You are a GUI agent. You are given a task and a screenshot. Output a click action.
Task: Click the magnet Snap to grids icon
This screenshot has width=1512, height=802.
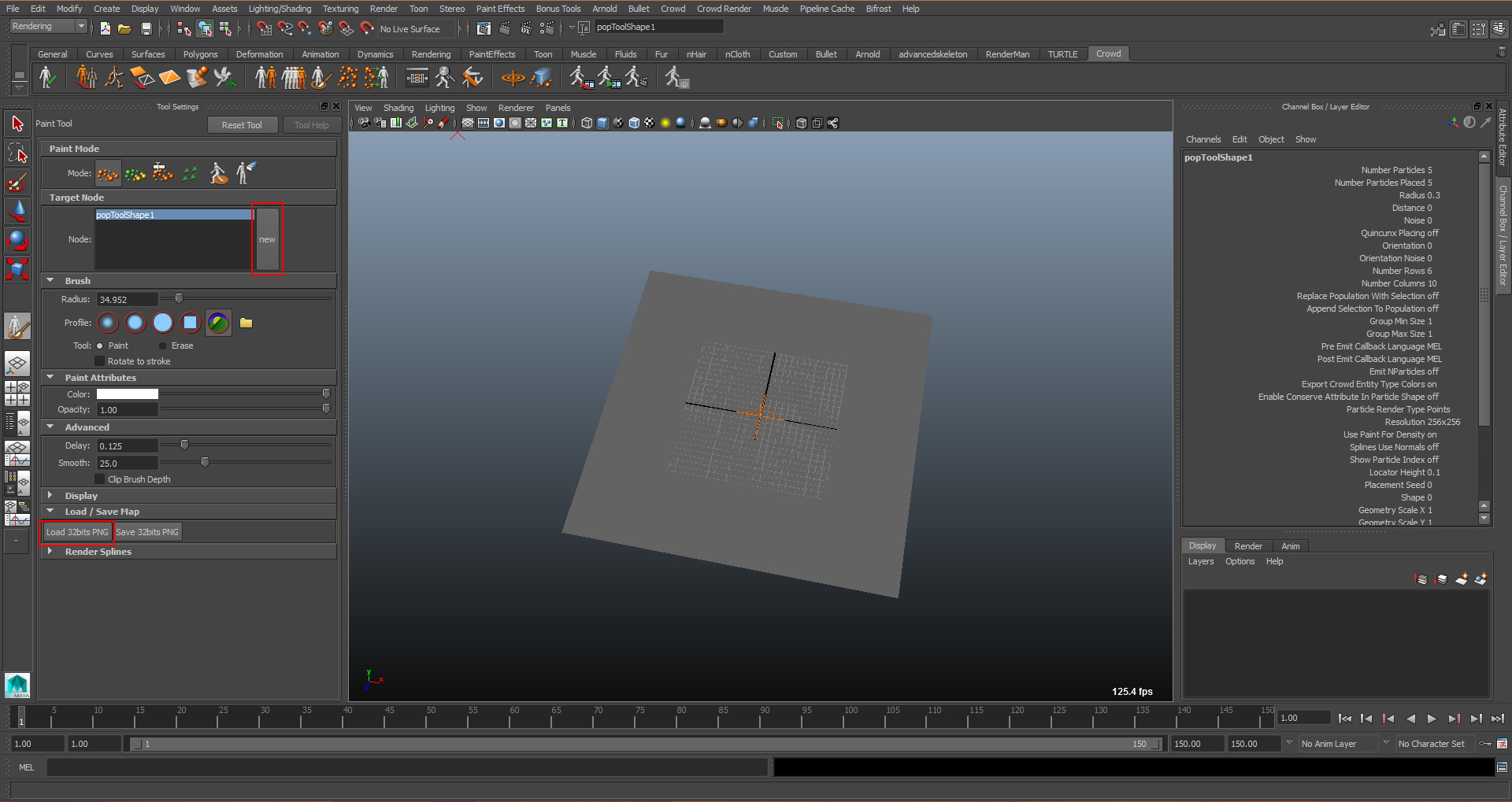265,29
